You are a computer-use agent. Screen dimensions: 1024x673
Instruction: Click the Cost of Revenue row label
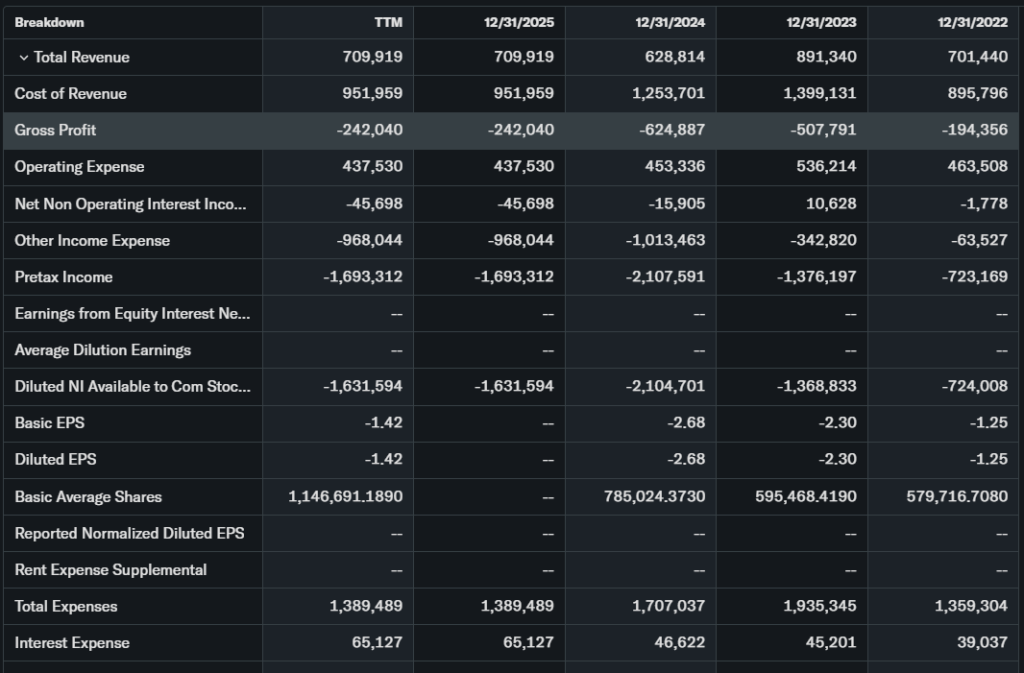(70, 94)
